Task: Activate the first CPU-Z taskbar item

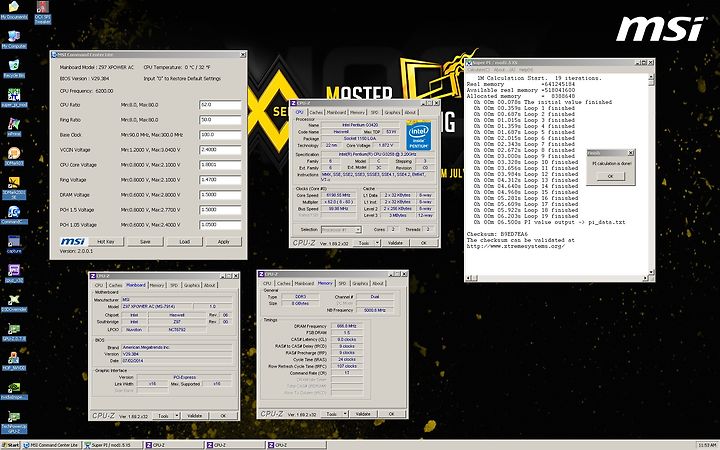Action: coord(174,445)
